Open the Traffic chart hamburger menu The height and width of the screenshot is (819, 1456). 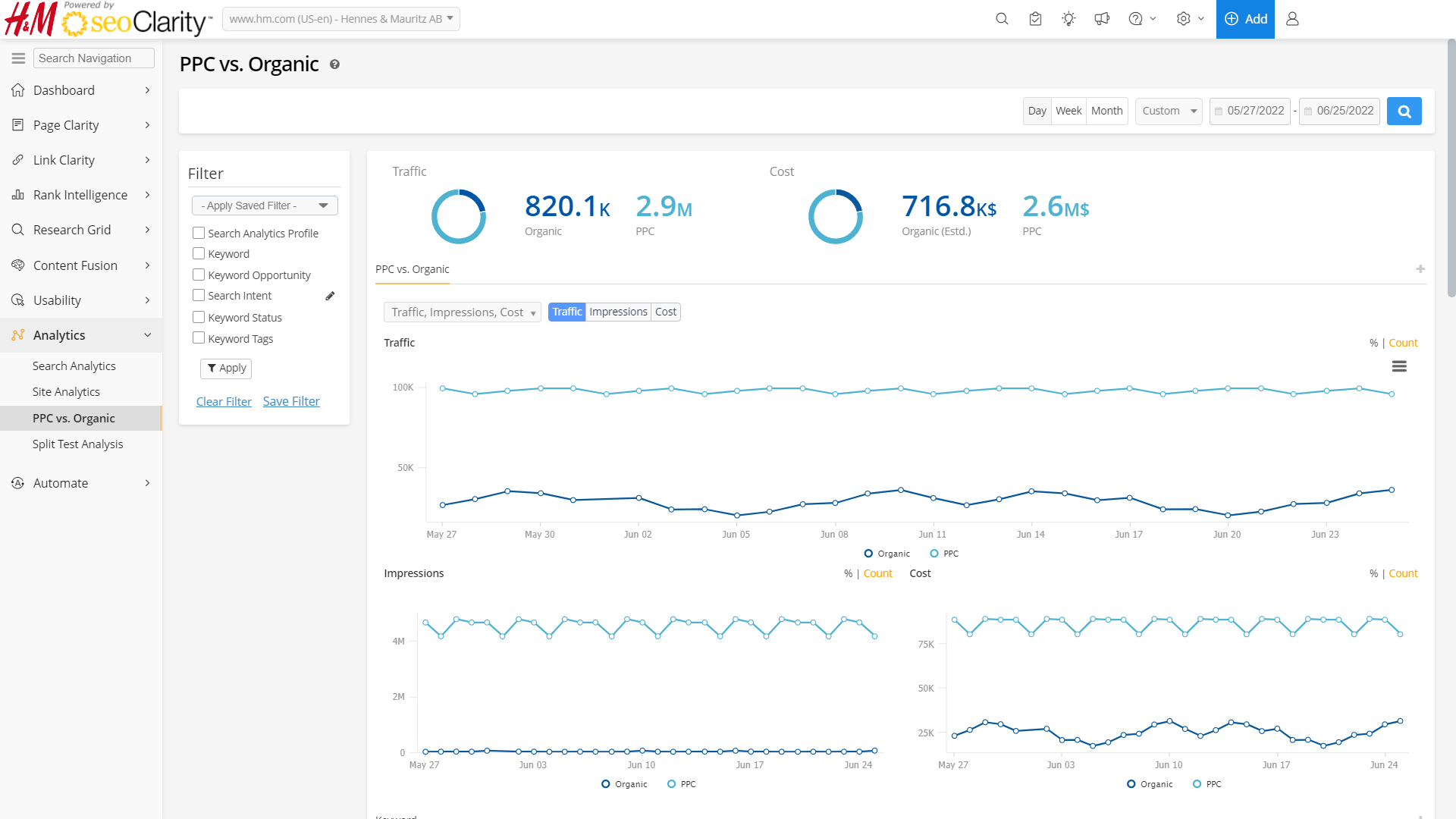click(x=1399, y=367)
